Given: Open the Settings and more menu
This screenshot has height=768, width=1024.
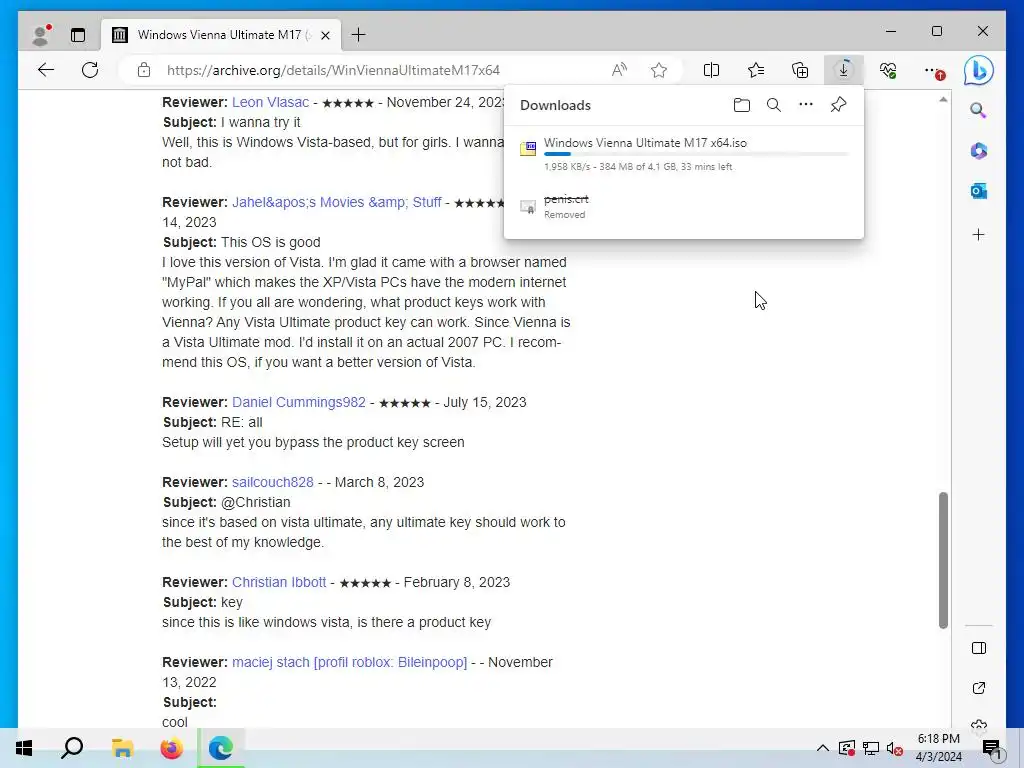Looking at the screenshot, I should click(x=934, y=70).
